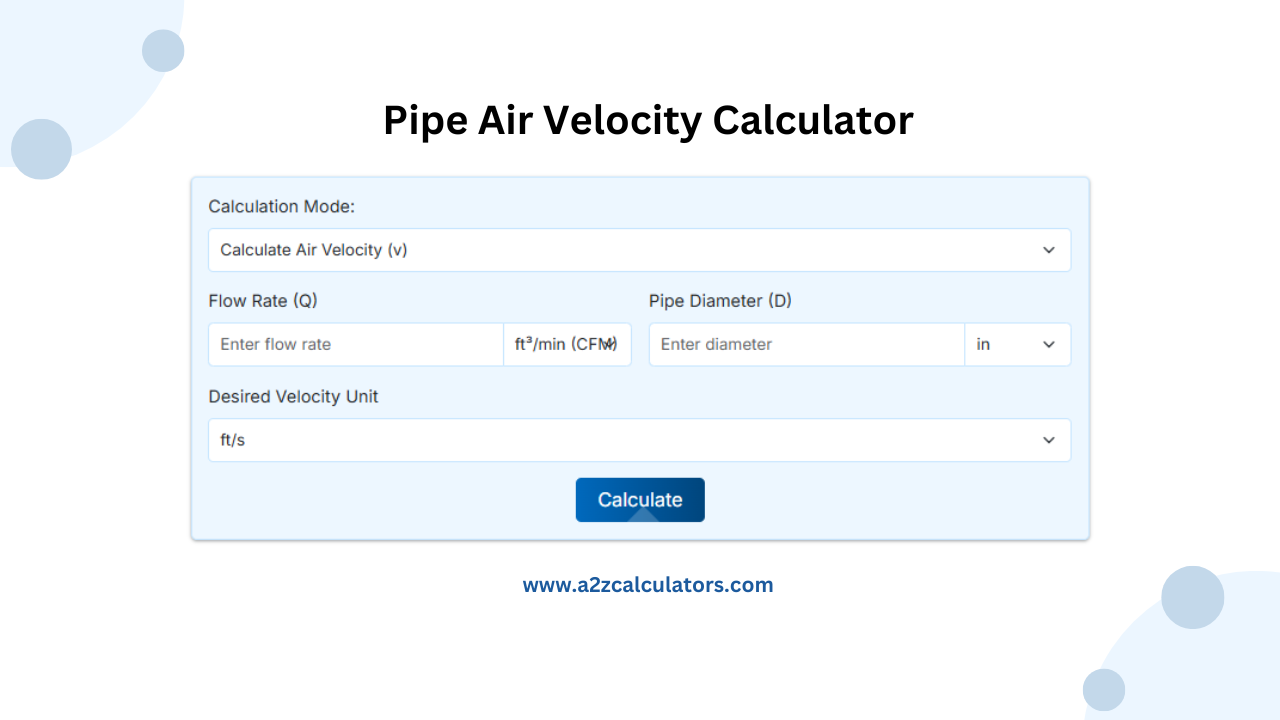Screen dimensions: 1280x720
Task: Visit the www.a2zcalculators.com link
Action: [648, 584]
